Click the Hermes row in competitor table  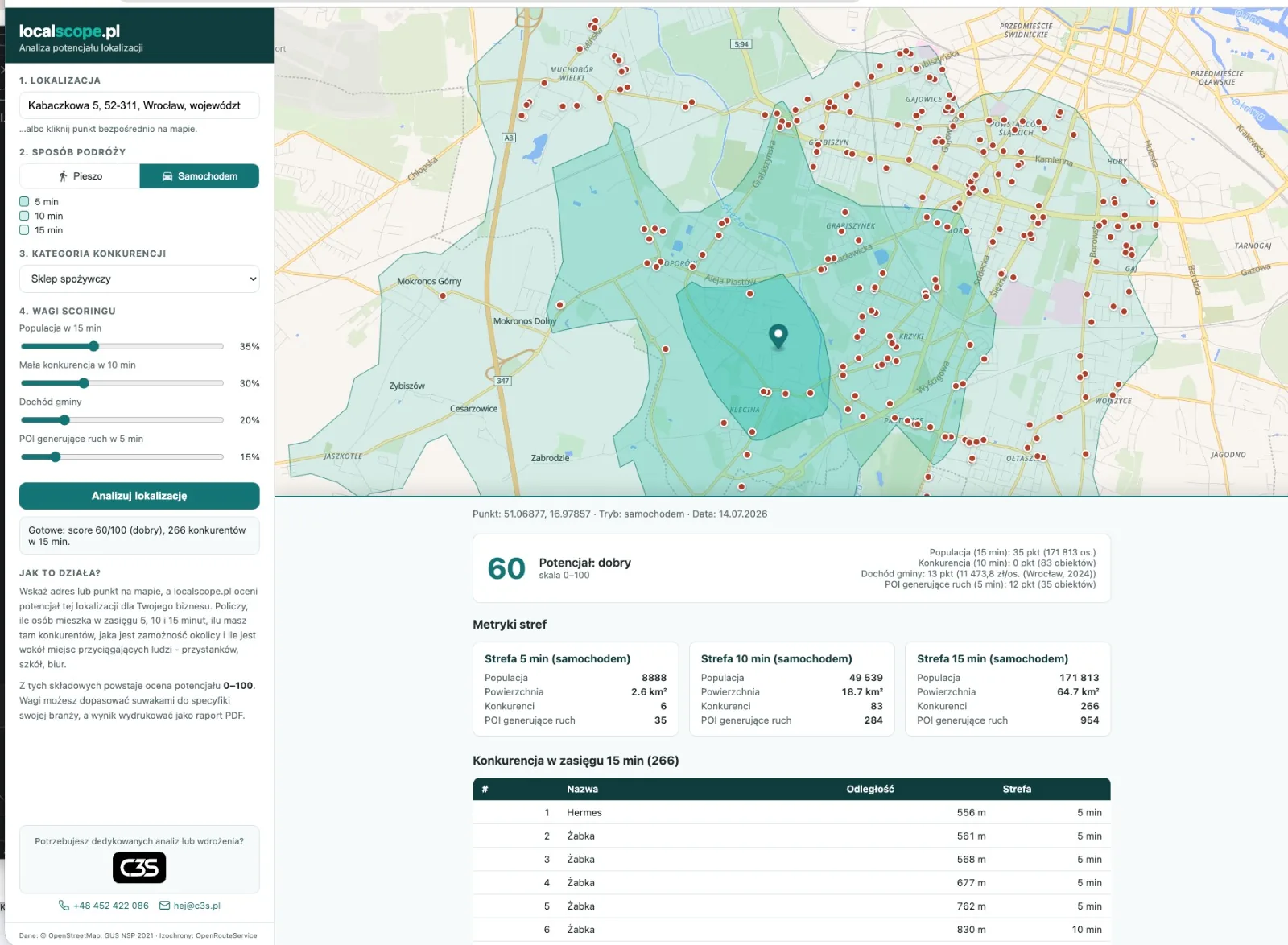click(791, 813)
